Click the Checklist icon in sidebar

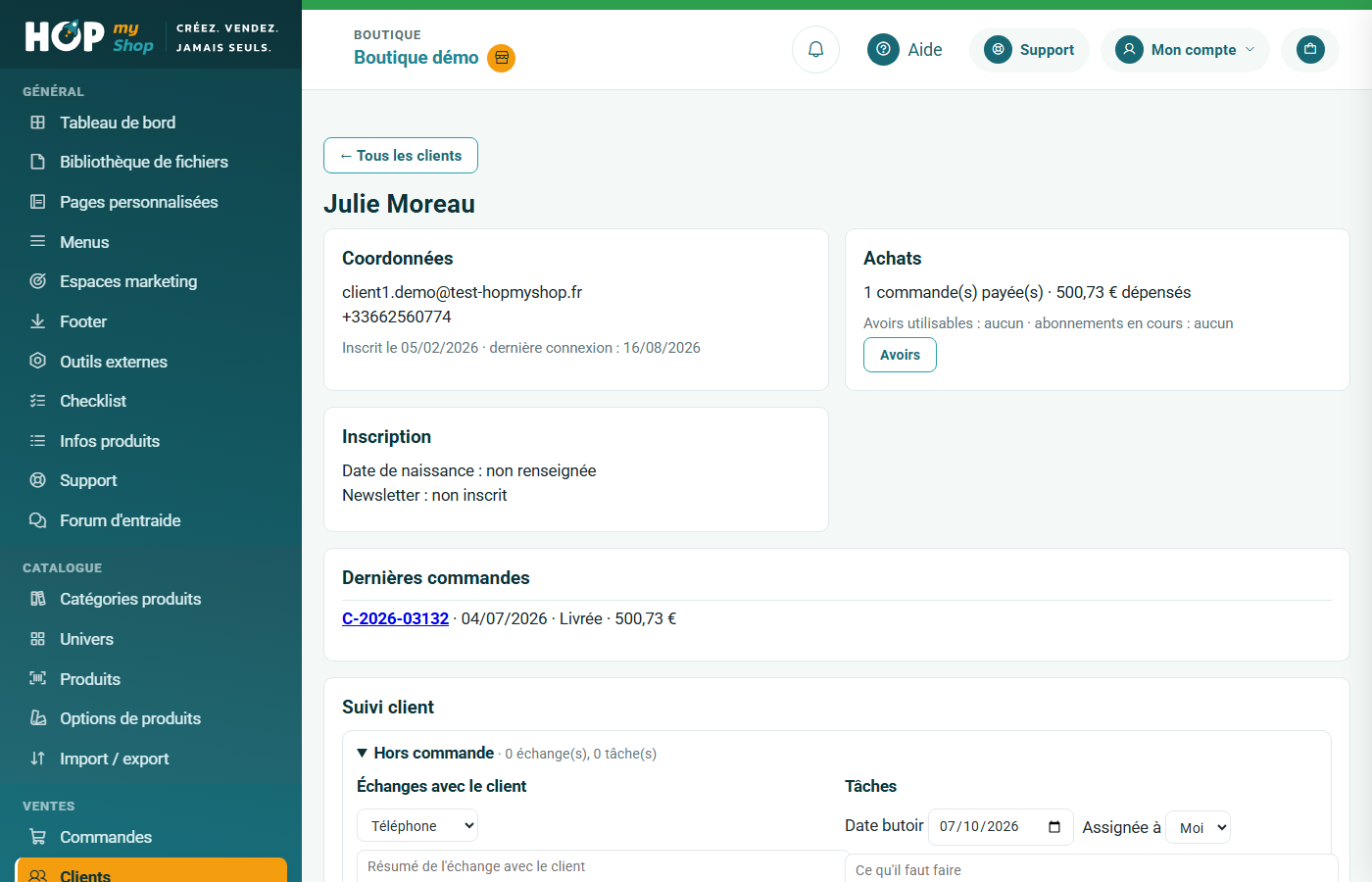(38, 401)
